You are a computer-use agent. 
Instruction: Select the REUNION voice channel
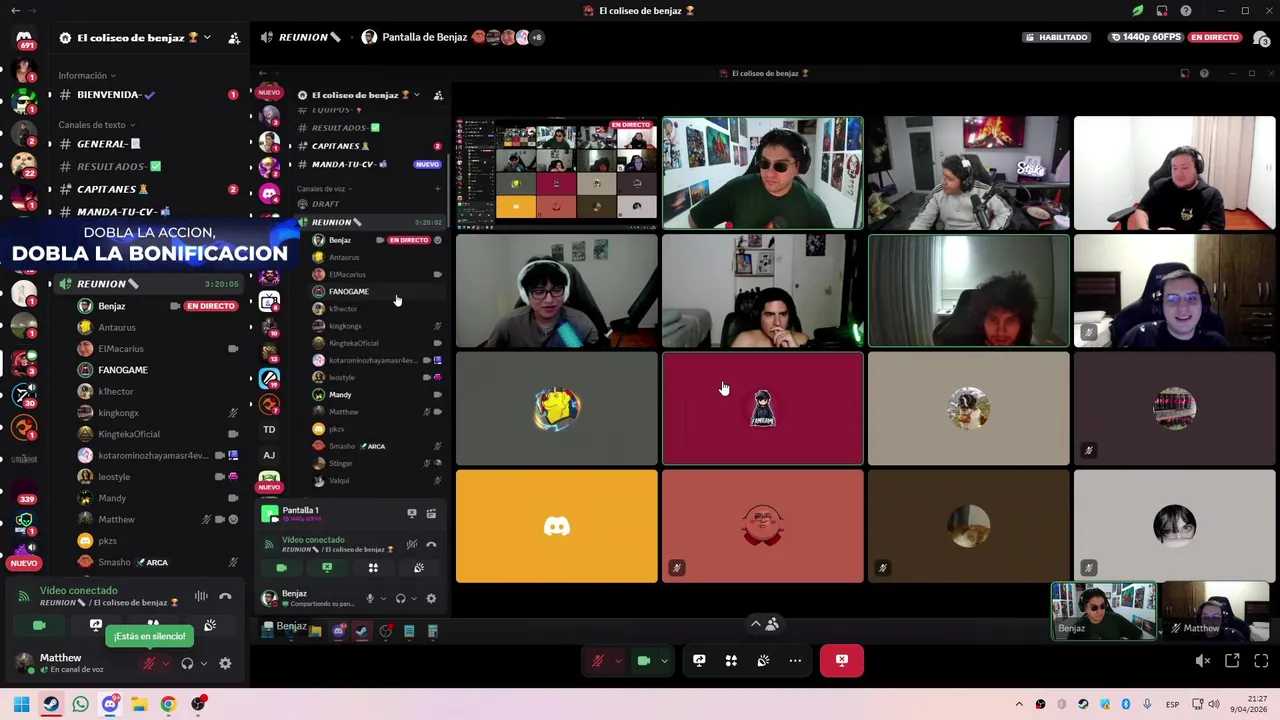point(148,284)
